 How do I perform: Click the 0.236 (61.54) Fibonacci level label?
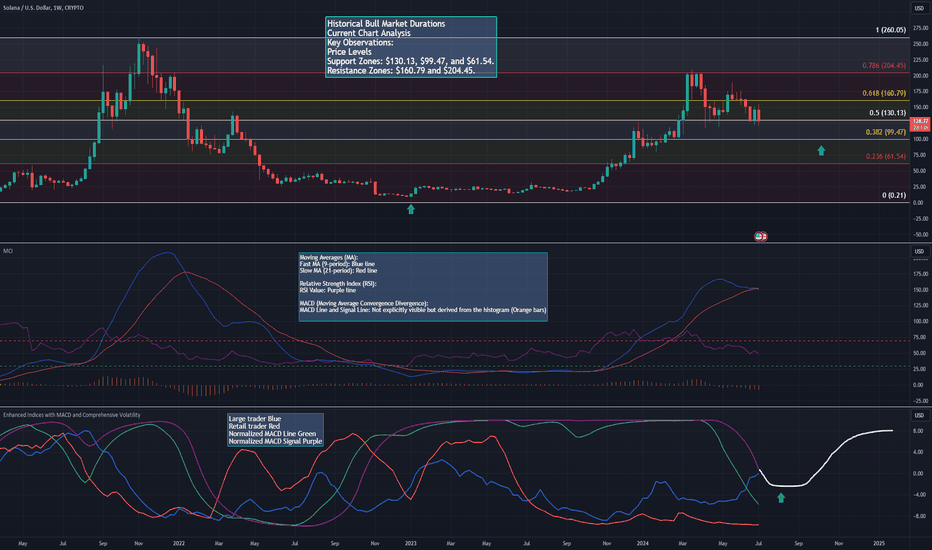(x=886, y=156)
